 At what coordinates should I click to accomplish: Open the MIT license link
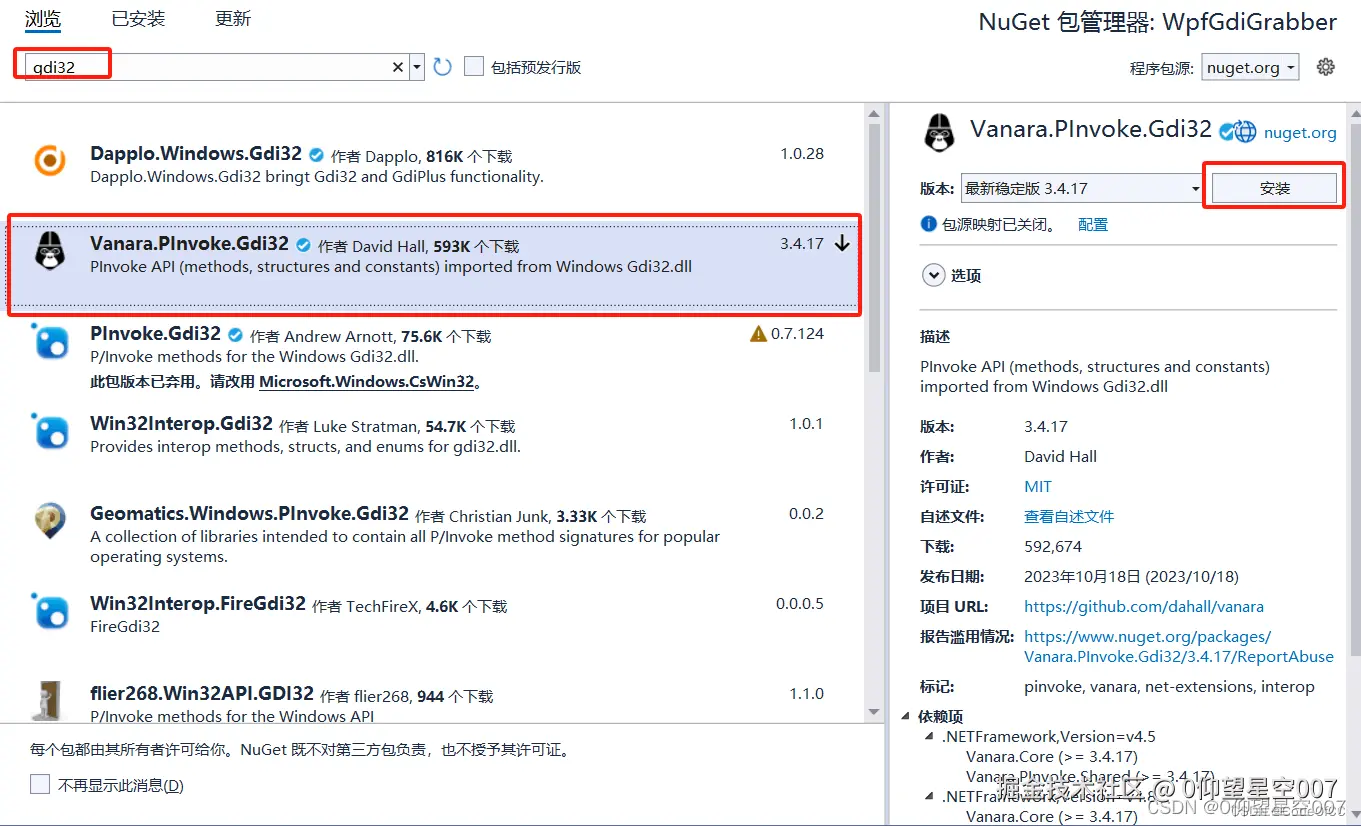(1038, 486)
